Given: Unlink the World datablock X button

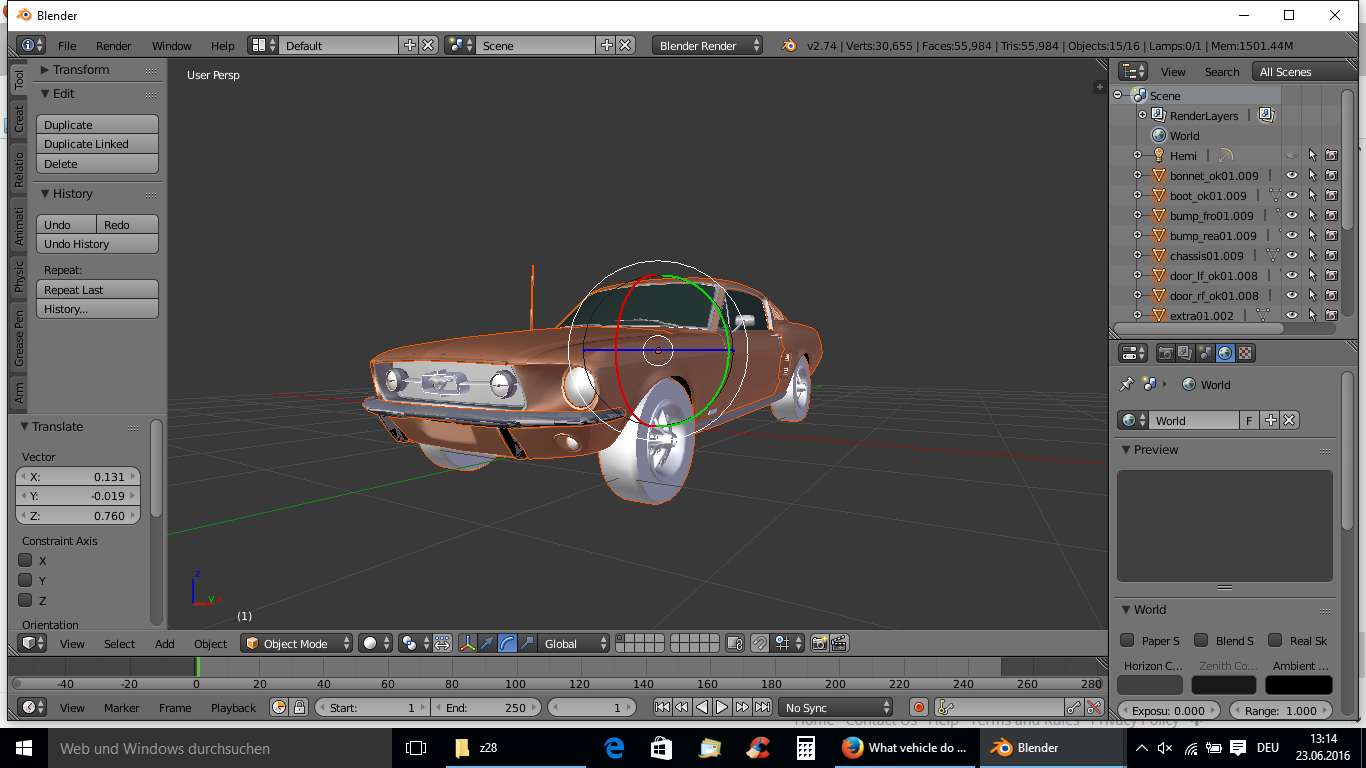Looking at the screenshot, I should [x=1290, y=420].
